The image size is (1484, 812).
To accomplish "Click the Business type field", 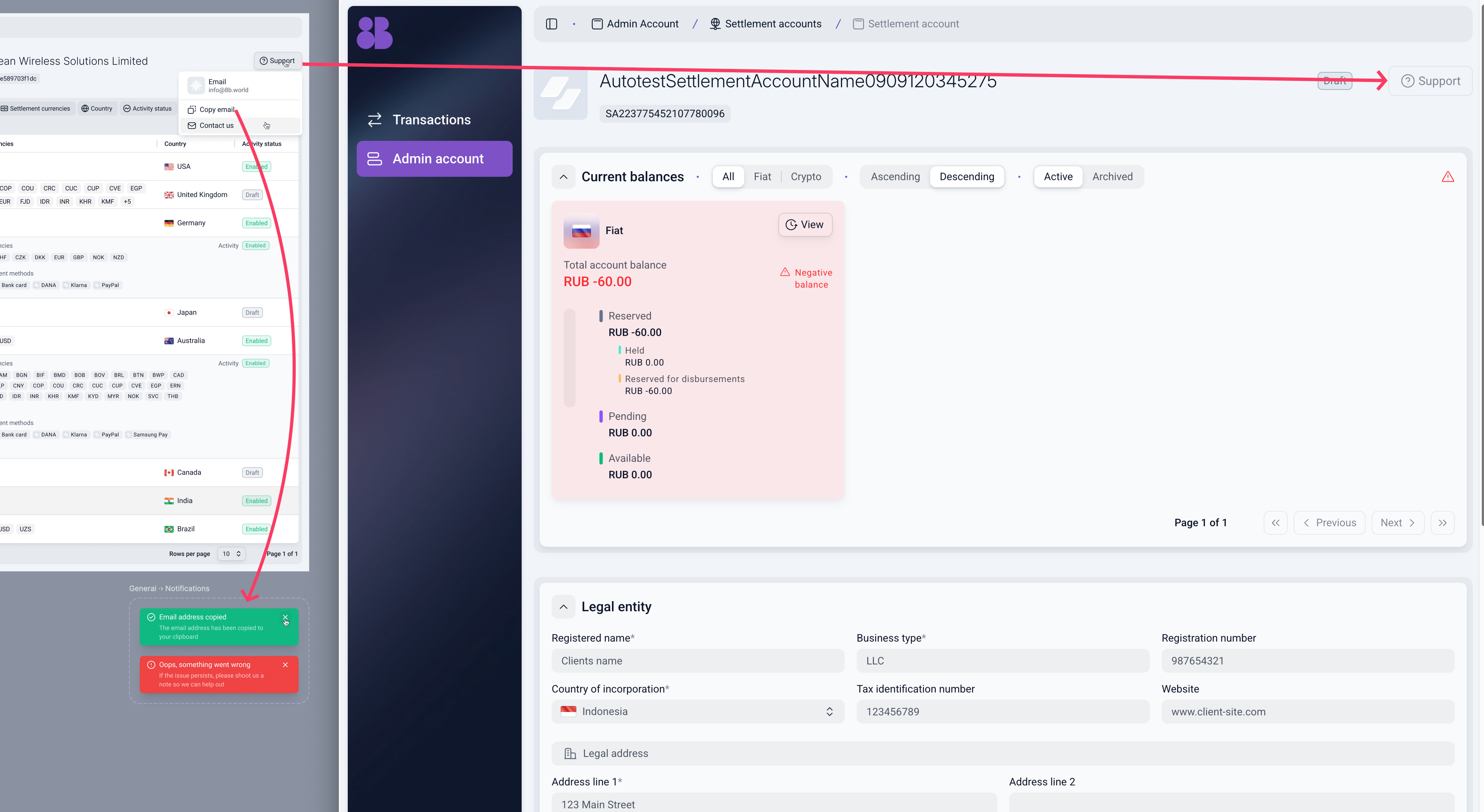I will pos(1002,661).
